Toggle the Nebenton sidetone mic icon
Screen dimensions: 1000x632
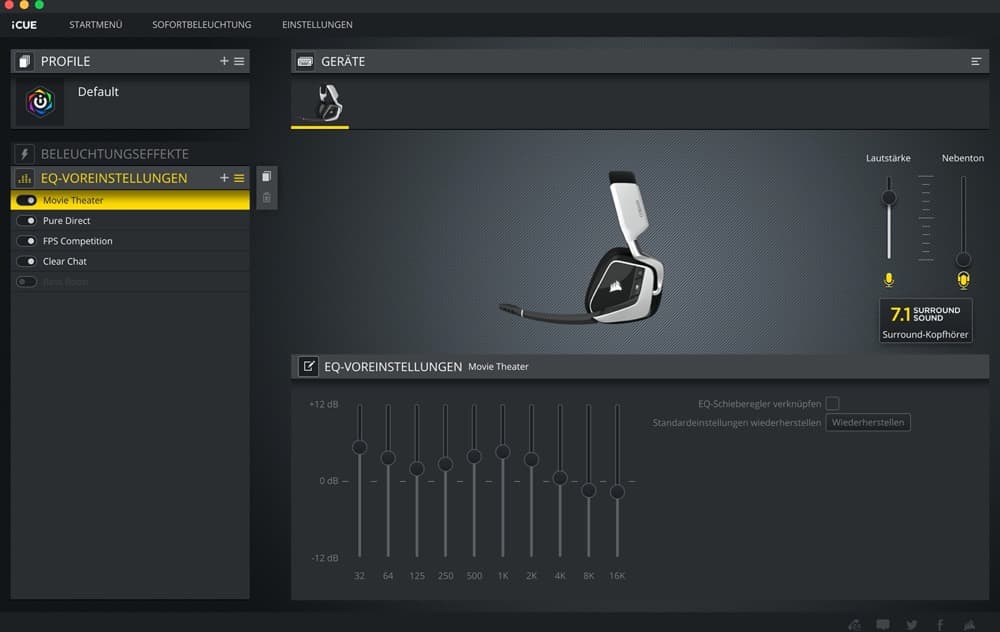pos(963,279)
